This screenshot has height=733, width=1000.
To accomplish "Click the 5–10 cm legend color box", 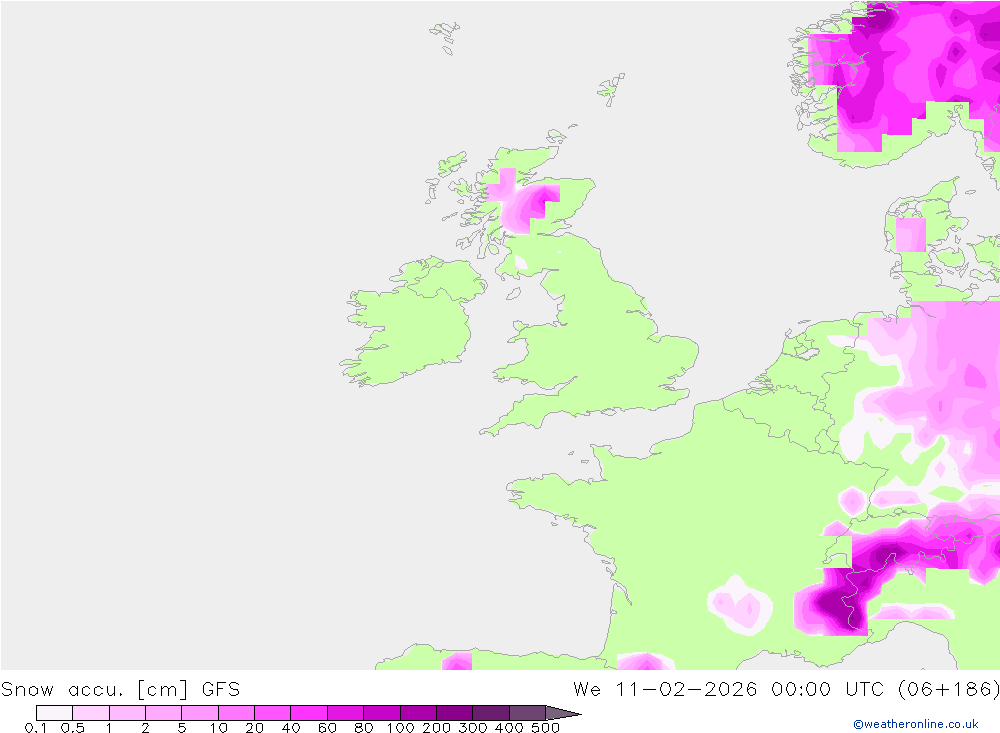I will (200, 713).
